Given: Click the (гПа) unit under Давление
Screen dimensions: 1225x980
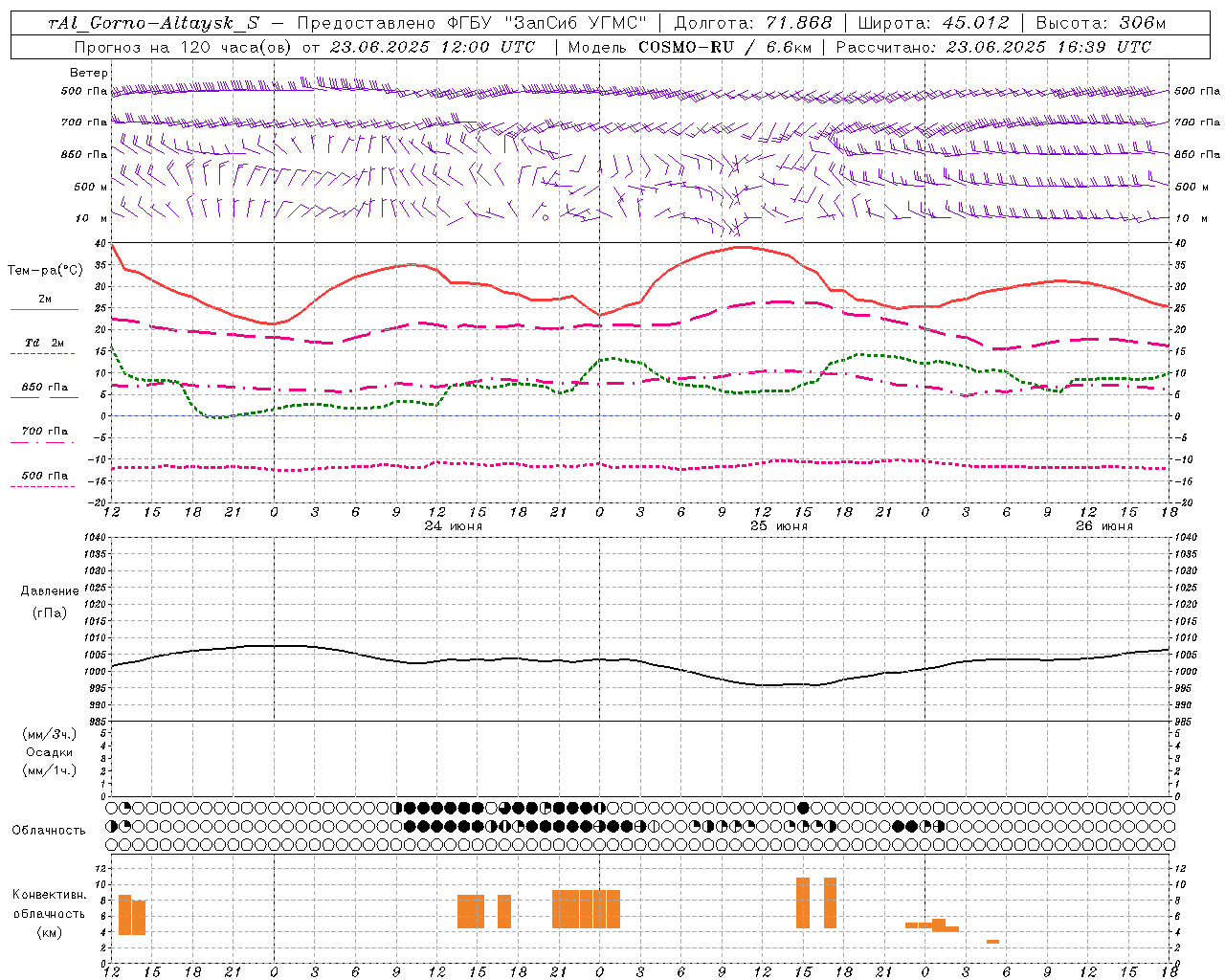Looking at the screenshot, I should coord(50,612).
